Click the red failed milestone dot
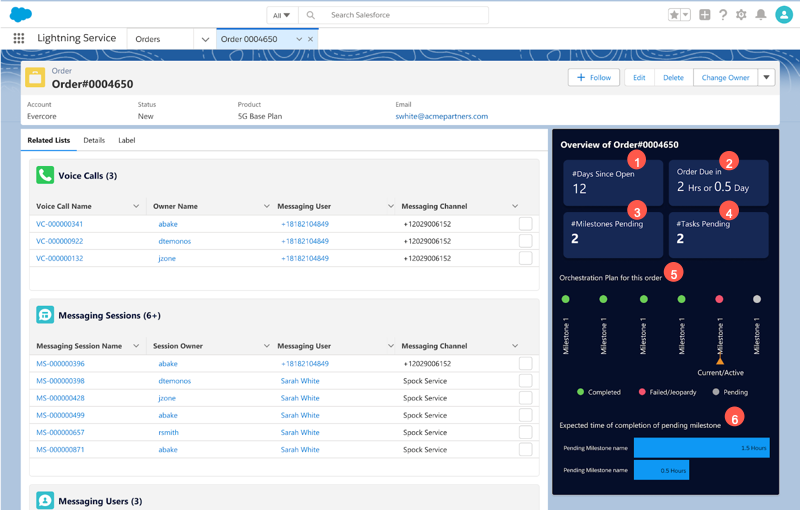The height and width of the screenshot is (510, 800). coord(719,299)
